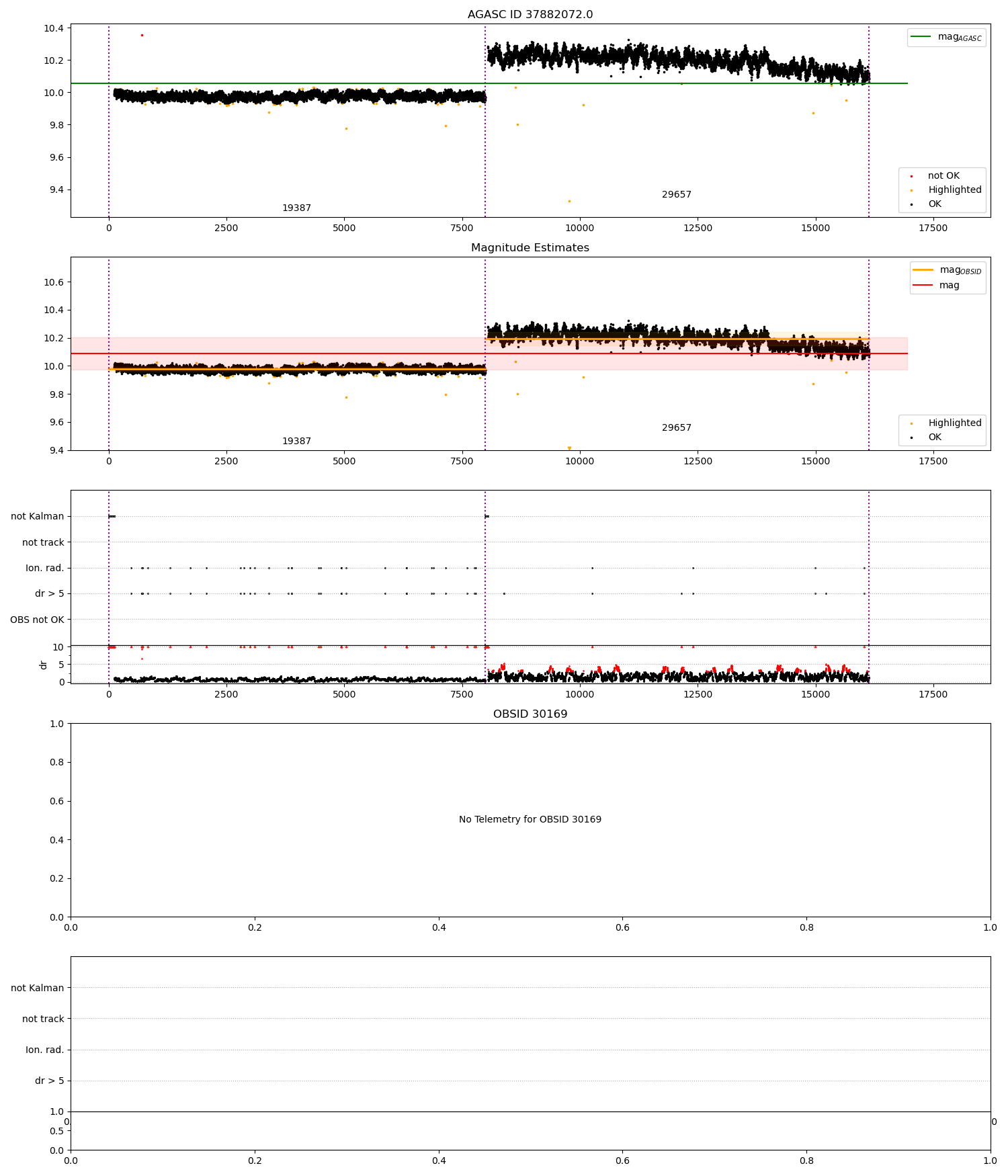Click 'not track' label in bottom plot
1008x1176 pixels.
[43, 1019]
